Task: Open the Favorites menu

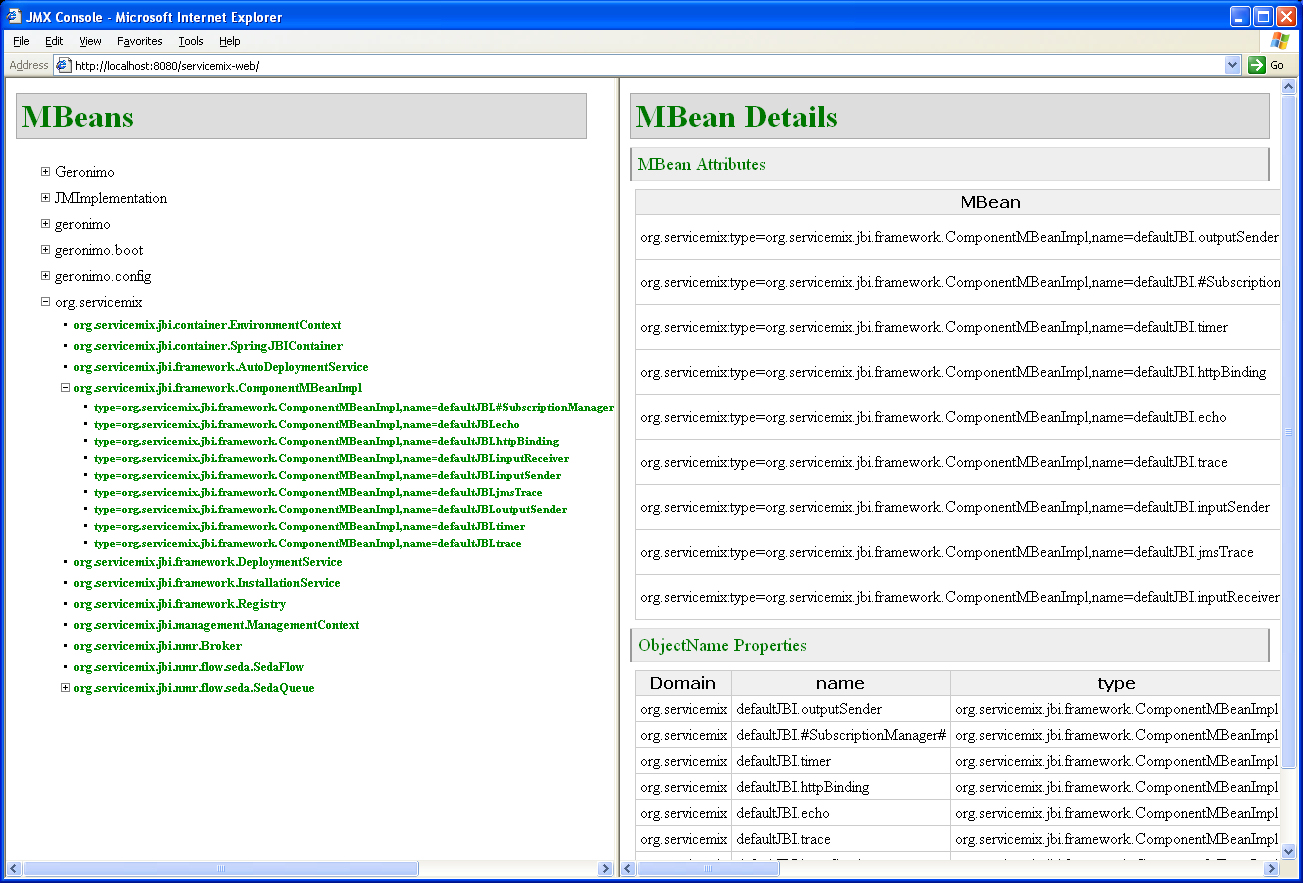Action: pyautogui.click(x=140, y=41)
